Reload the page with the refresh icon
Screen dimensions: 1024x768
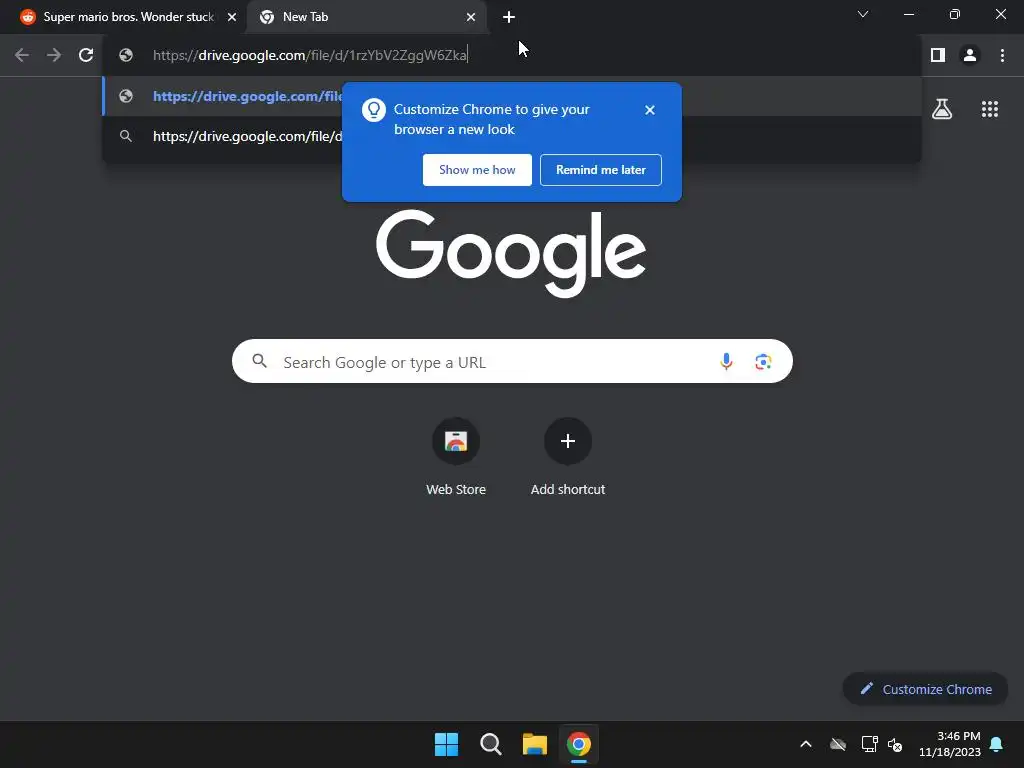point(86,56)
